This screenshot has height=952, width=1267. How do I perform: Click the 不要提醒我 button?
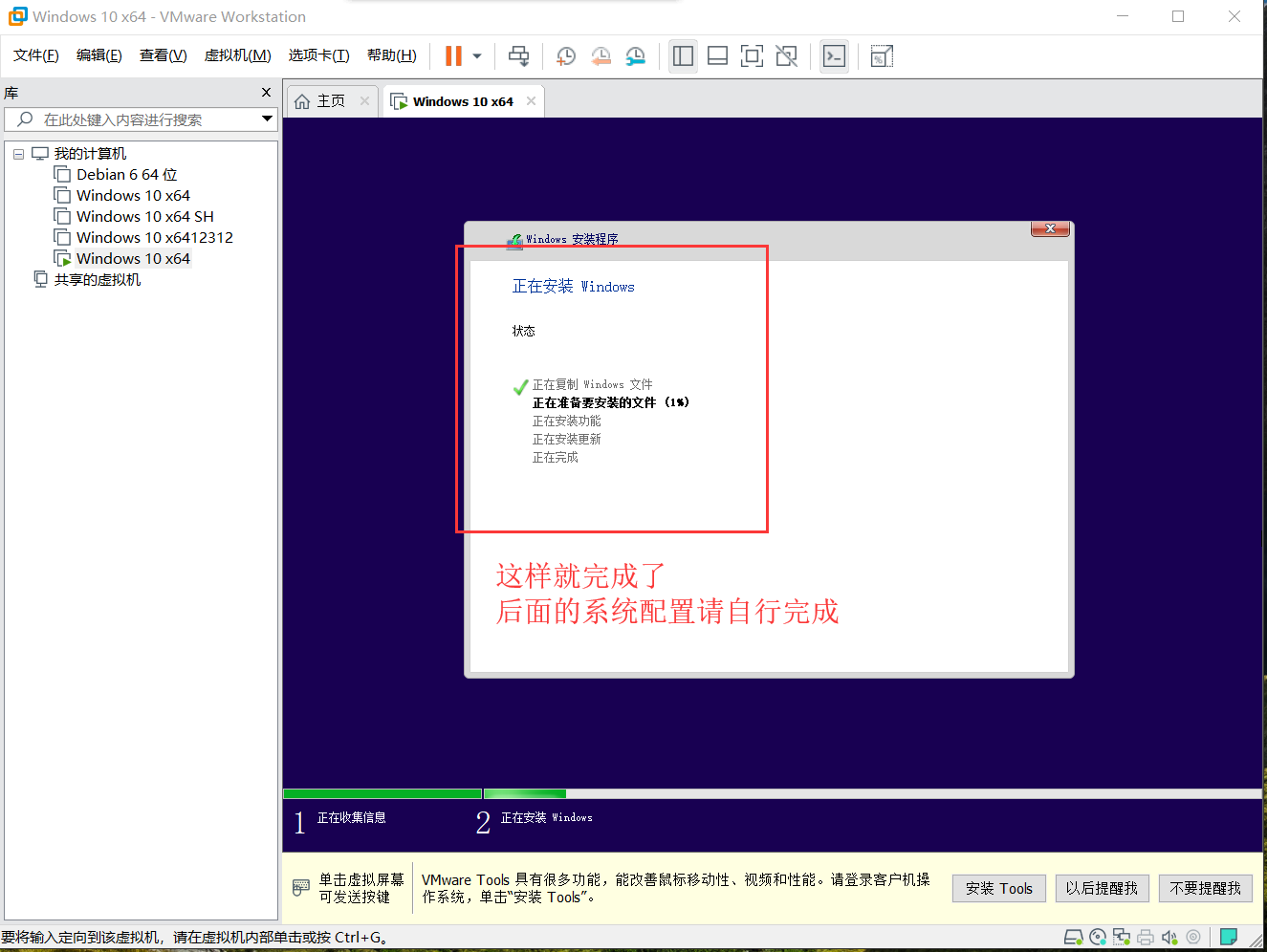tap(1206, 889)
